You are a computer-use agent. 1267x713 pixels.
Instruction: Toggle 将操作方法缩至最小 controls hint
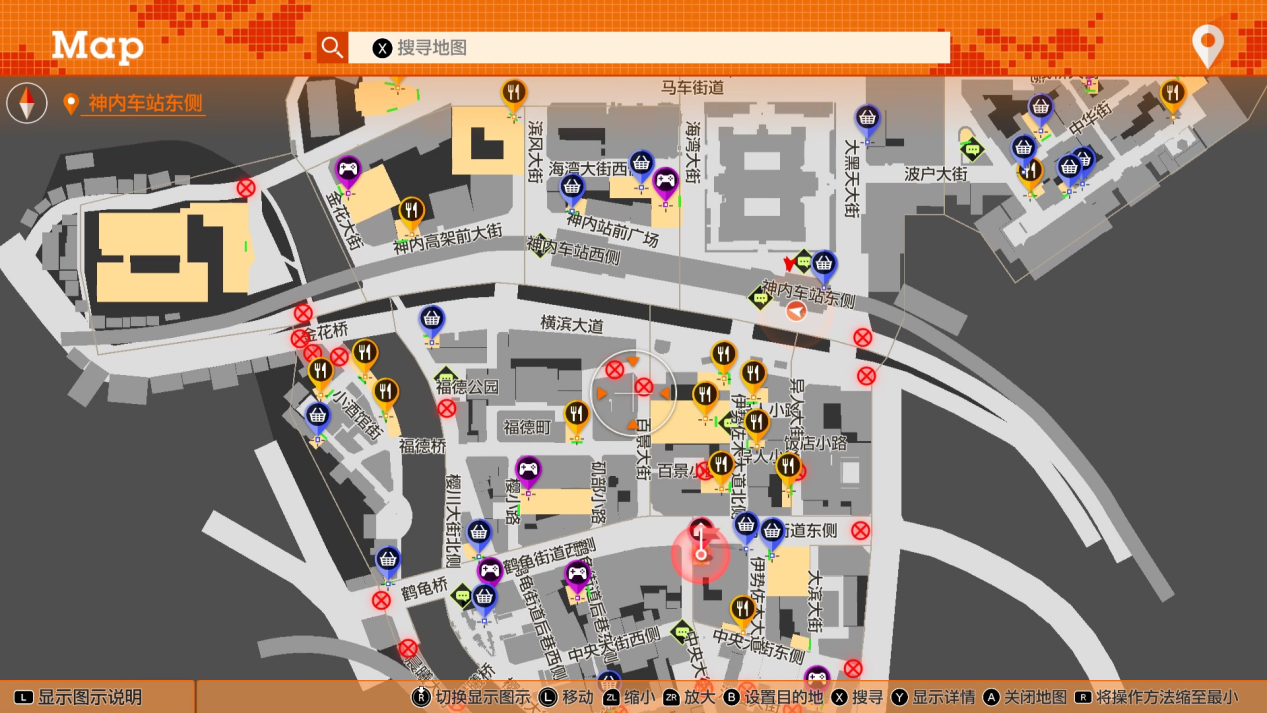click(1156, 697)
